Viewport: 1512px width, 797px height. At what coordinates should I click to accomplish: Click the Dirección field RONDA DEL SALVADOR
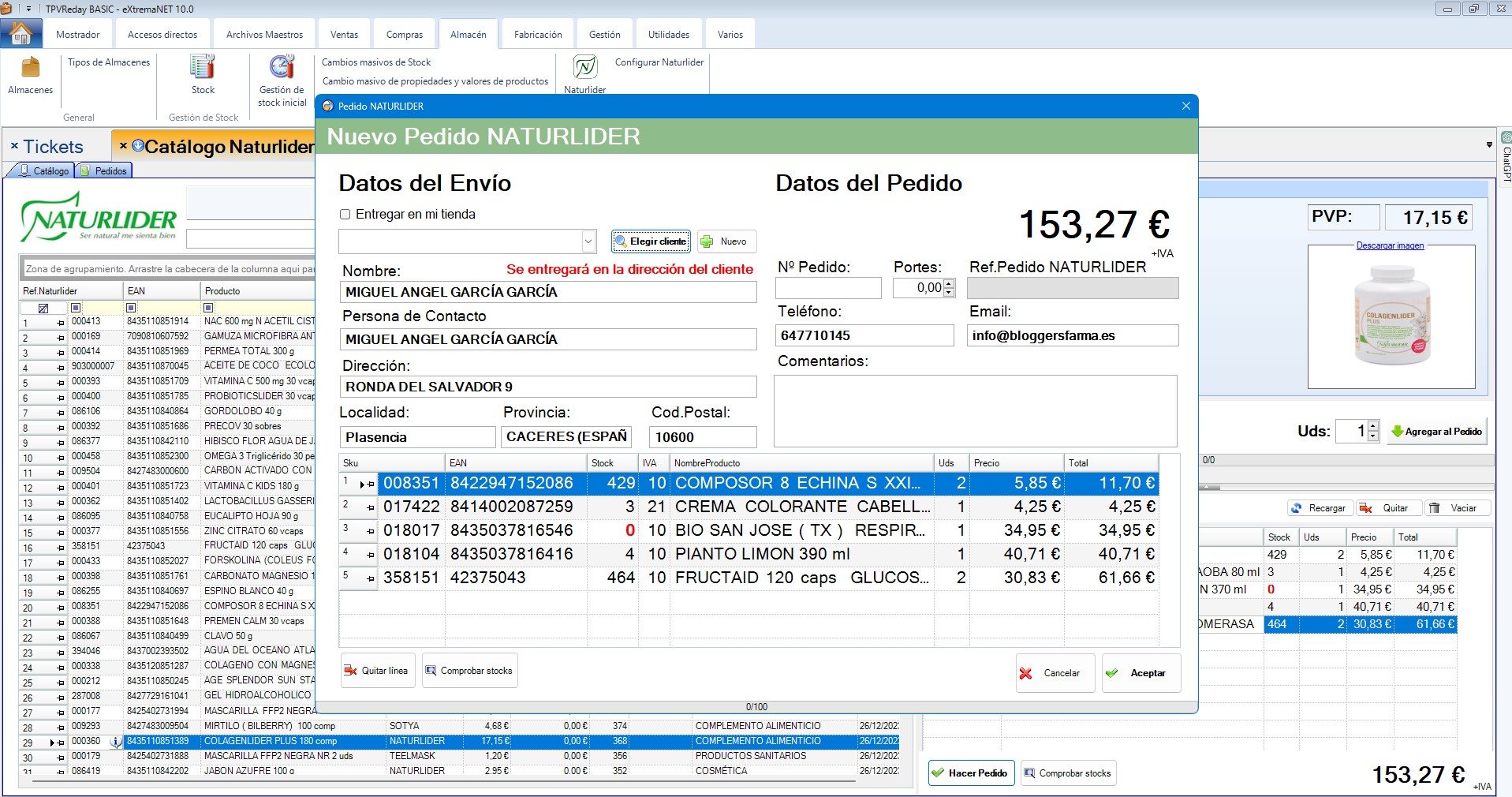point(548,387)
